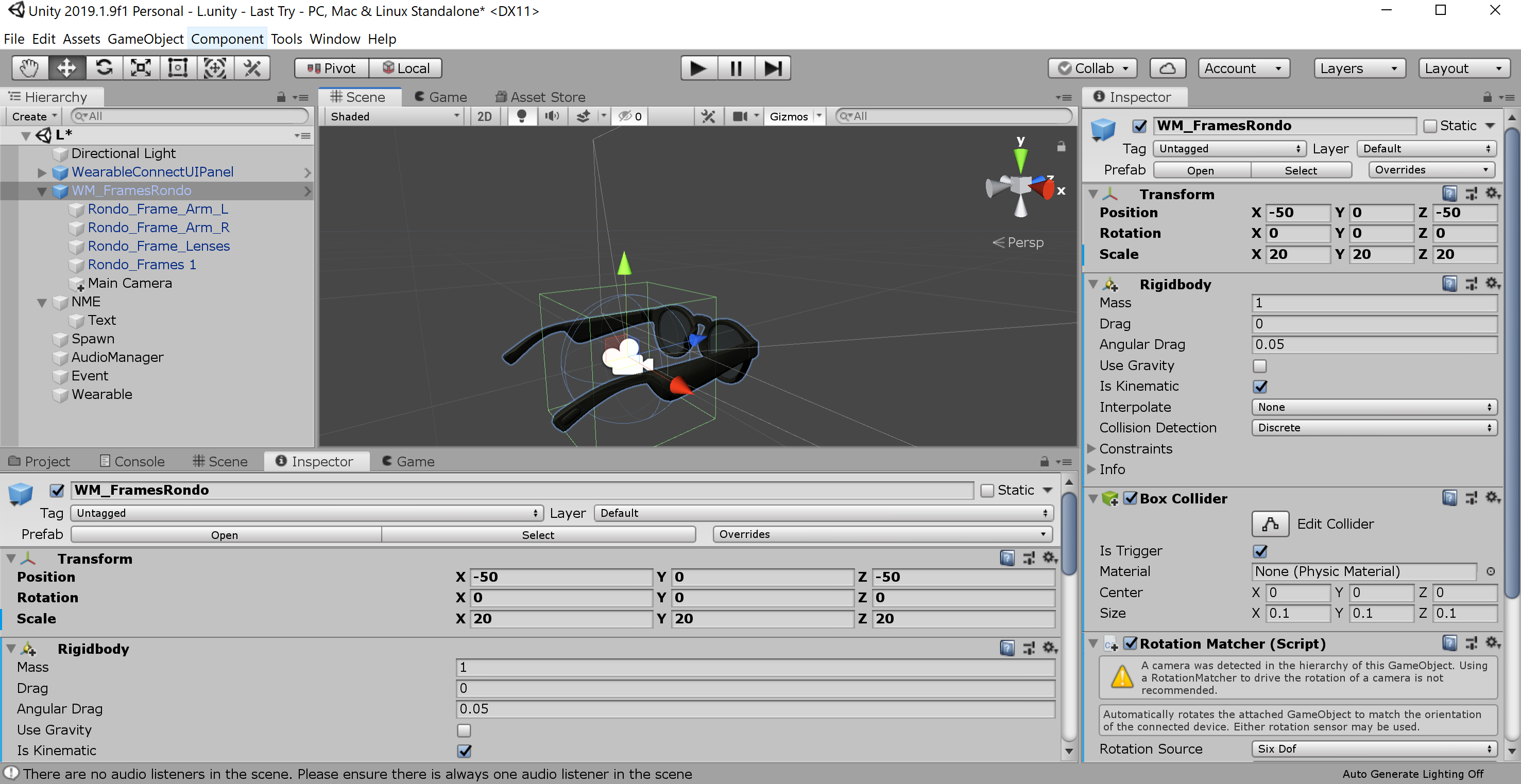
Task: Select the Rect Transform tool
Action: click(x=178, y=68)
